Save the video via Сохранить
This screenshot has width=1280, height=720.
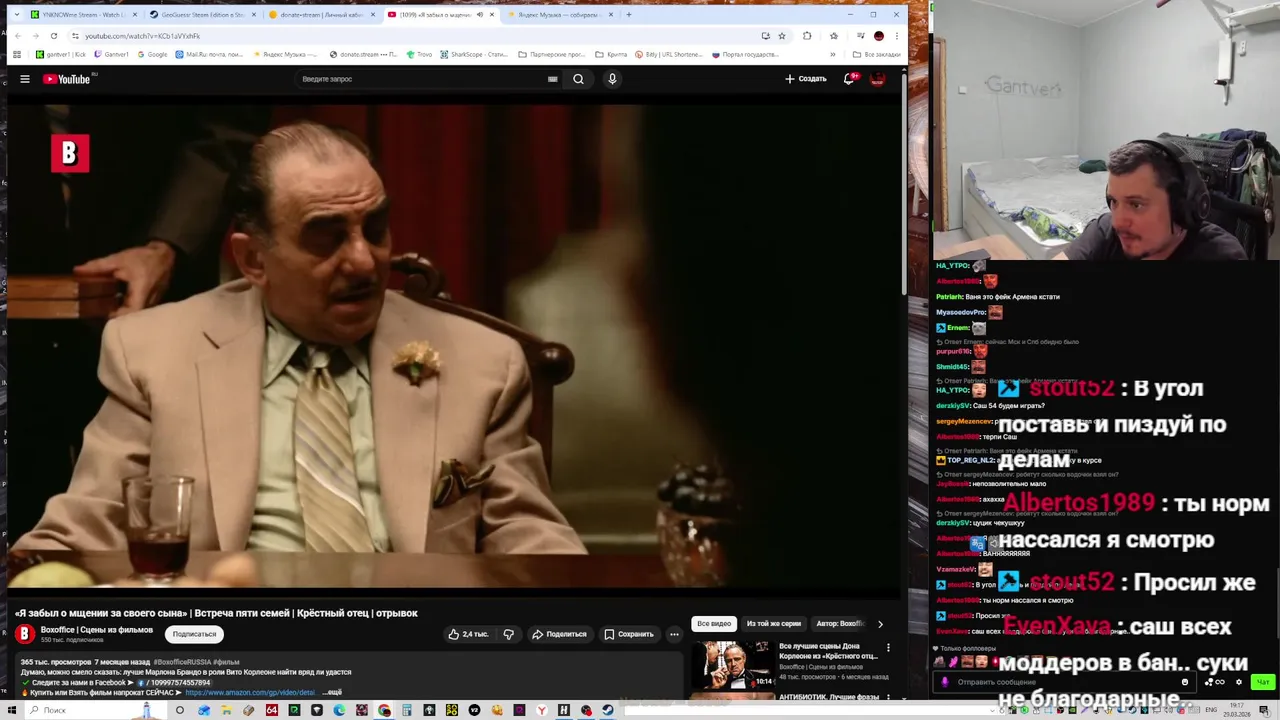(x=629, y=634)
